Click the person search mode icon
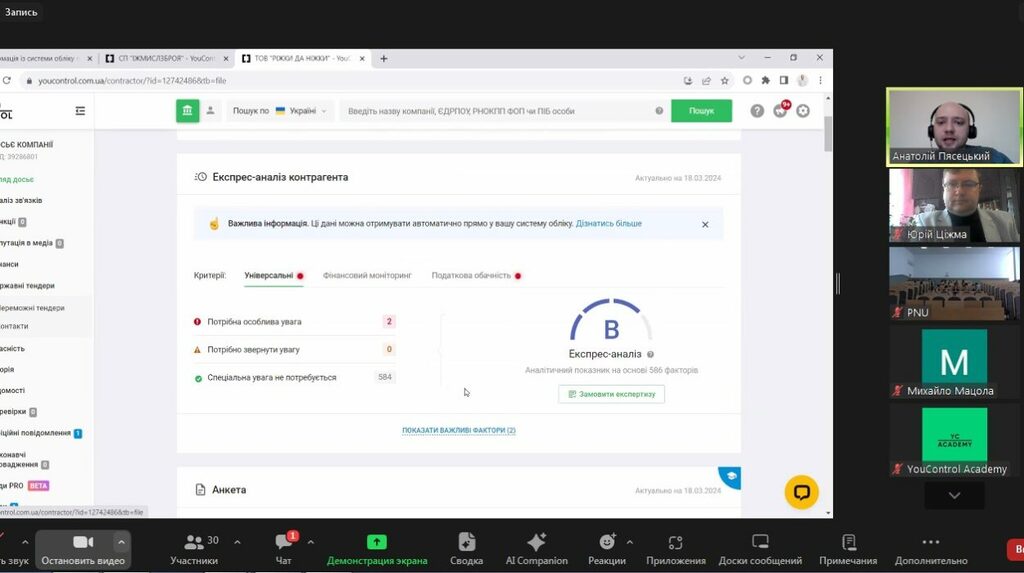Screen dimensions: 1024x573 [210, 111]
